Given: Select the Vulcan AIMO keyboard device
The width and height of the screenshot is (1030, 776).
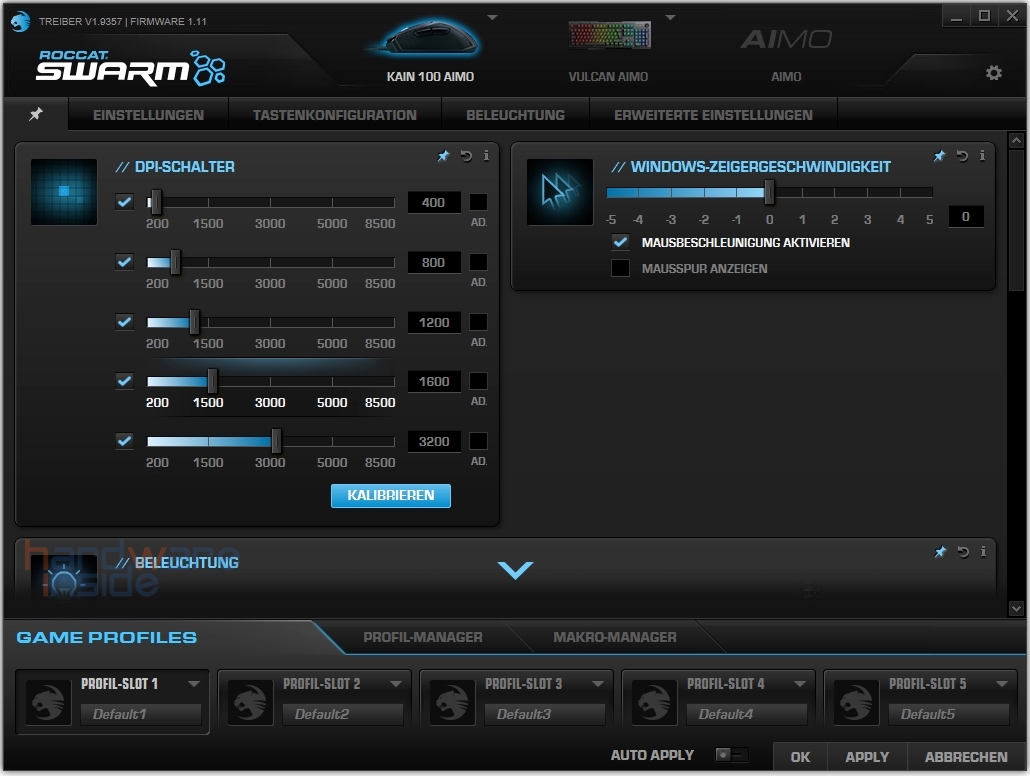Looking at the screenshot, I should pos(608,50).
